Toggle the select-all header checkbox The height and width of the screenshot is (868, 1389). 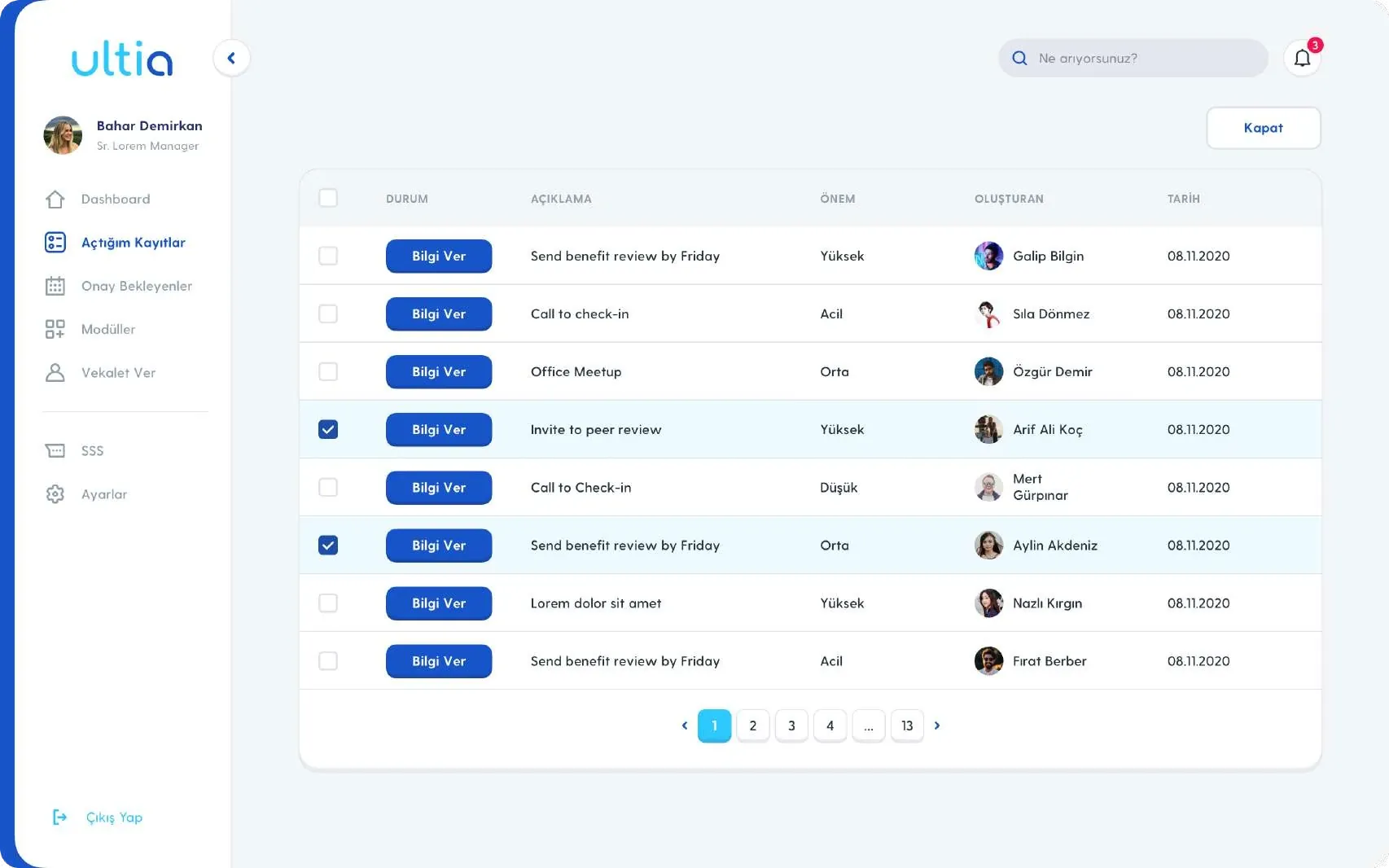[x=328, y=198]
